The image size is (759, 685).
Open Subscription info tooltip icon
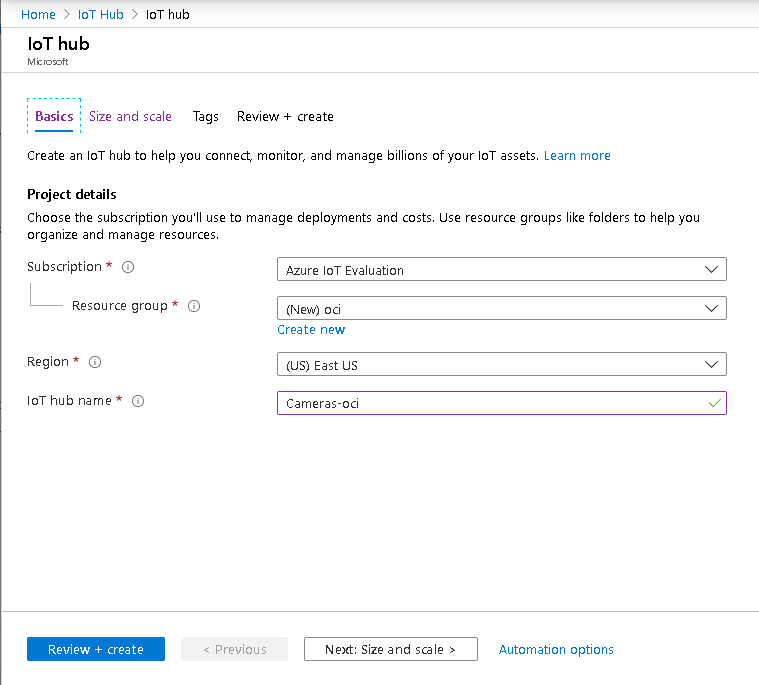point(128,267)
